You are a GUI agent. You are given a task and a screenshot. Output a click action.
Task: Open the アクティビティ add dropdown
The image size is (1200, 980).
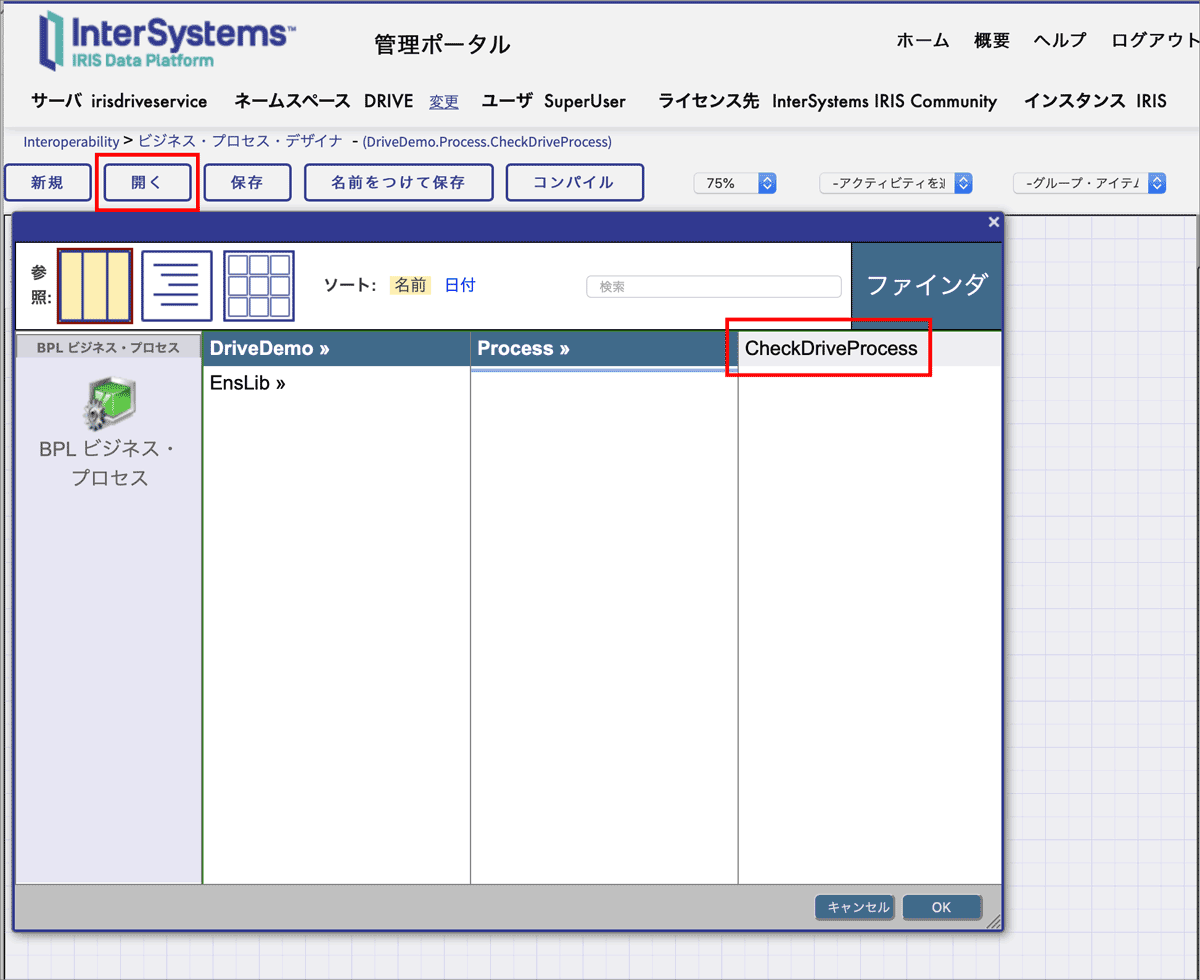point(895,183)
